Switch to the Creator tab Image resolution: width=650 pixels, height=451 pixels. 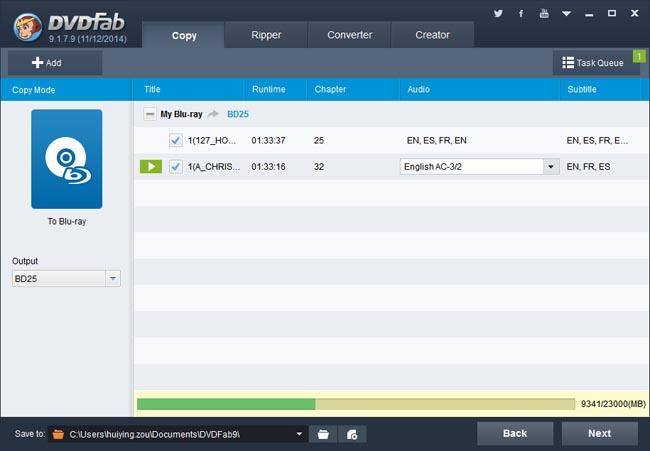432,35
